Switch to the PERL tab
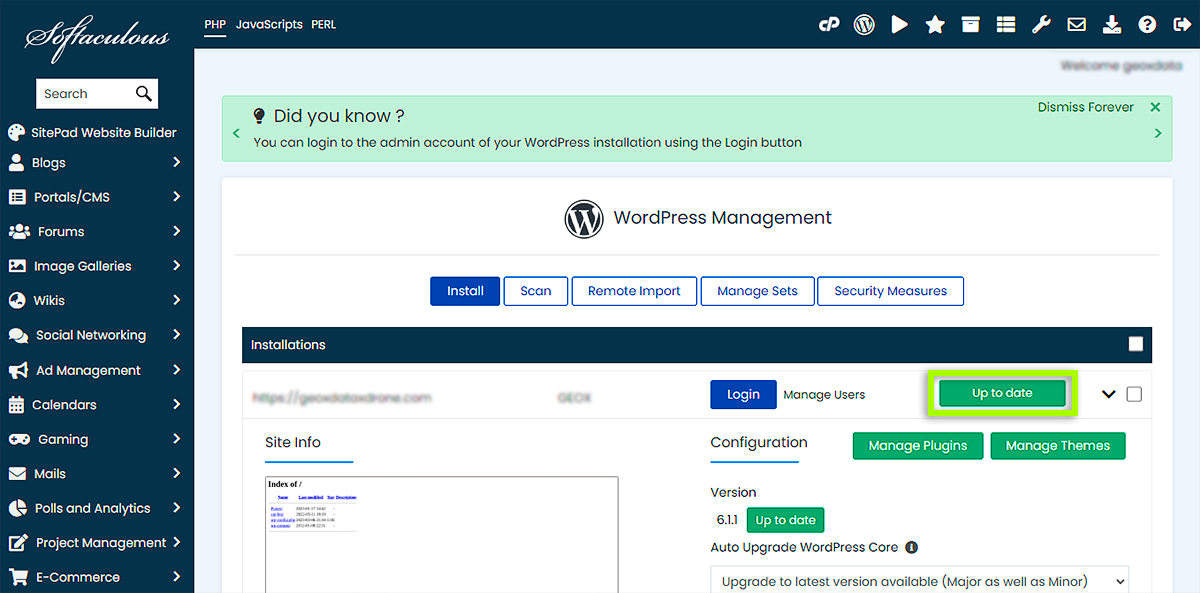 (x=323, y=24)
